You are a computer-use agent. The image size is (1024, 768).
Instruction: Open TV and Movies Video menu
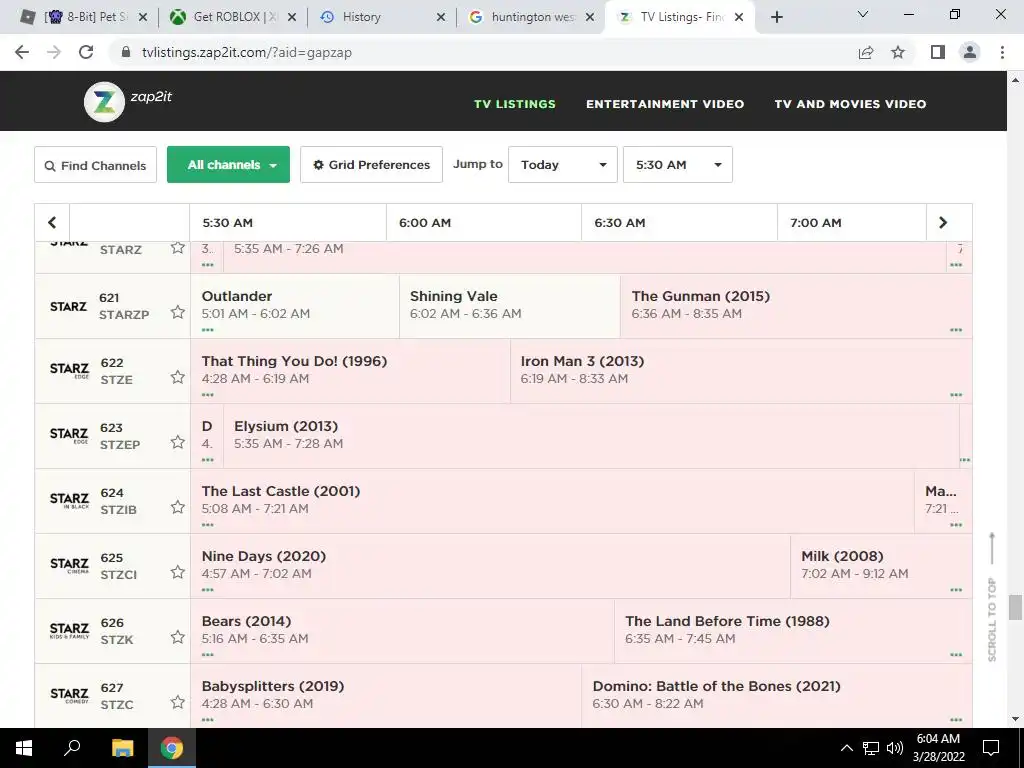(850, 104)
